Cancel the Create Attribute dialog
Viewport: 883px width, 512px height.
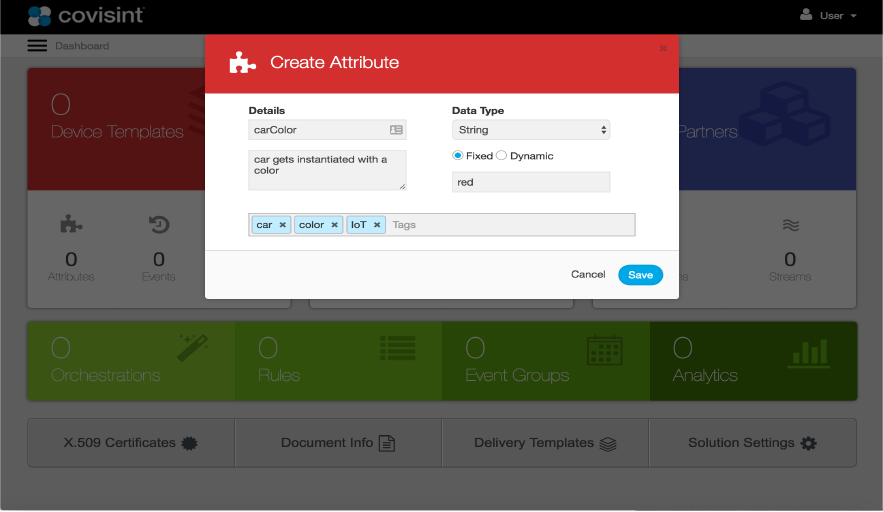pos(588,275)
